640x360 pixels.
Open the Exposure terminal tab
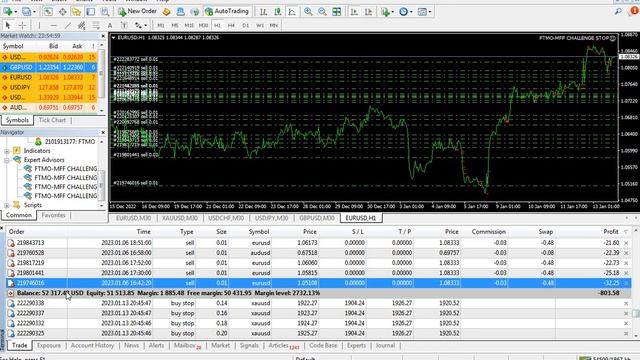pos(49,345)
